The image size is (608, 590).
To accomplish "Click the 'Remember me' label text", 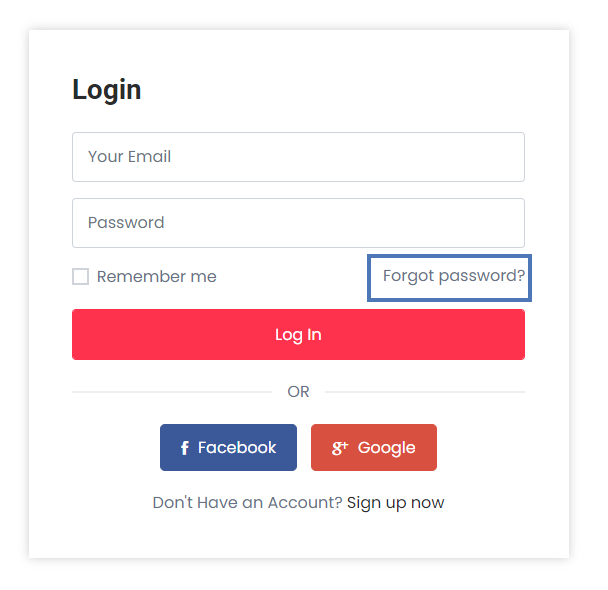I will point(156,277).
